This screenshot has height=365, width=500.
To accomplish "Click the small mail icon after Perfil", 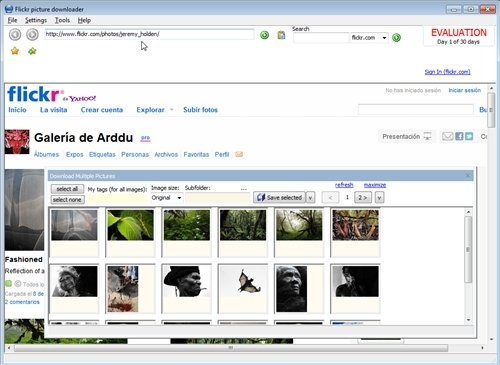I will (x=239, y=154).
